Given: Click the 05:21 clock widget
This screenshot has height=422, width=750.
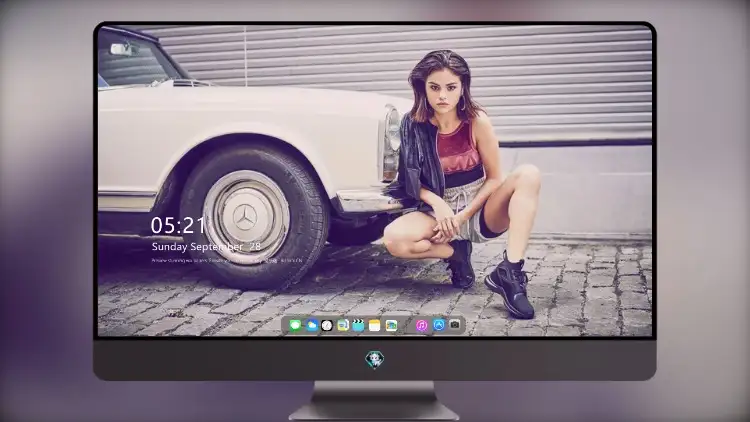Looking at the screenshot, I should (178, 225).
